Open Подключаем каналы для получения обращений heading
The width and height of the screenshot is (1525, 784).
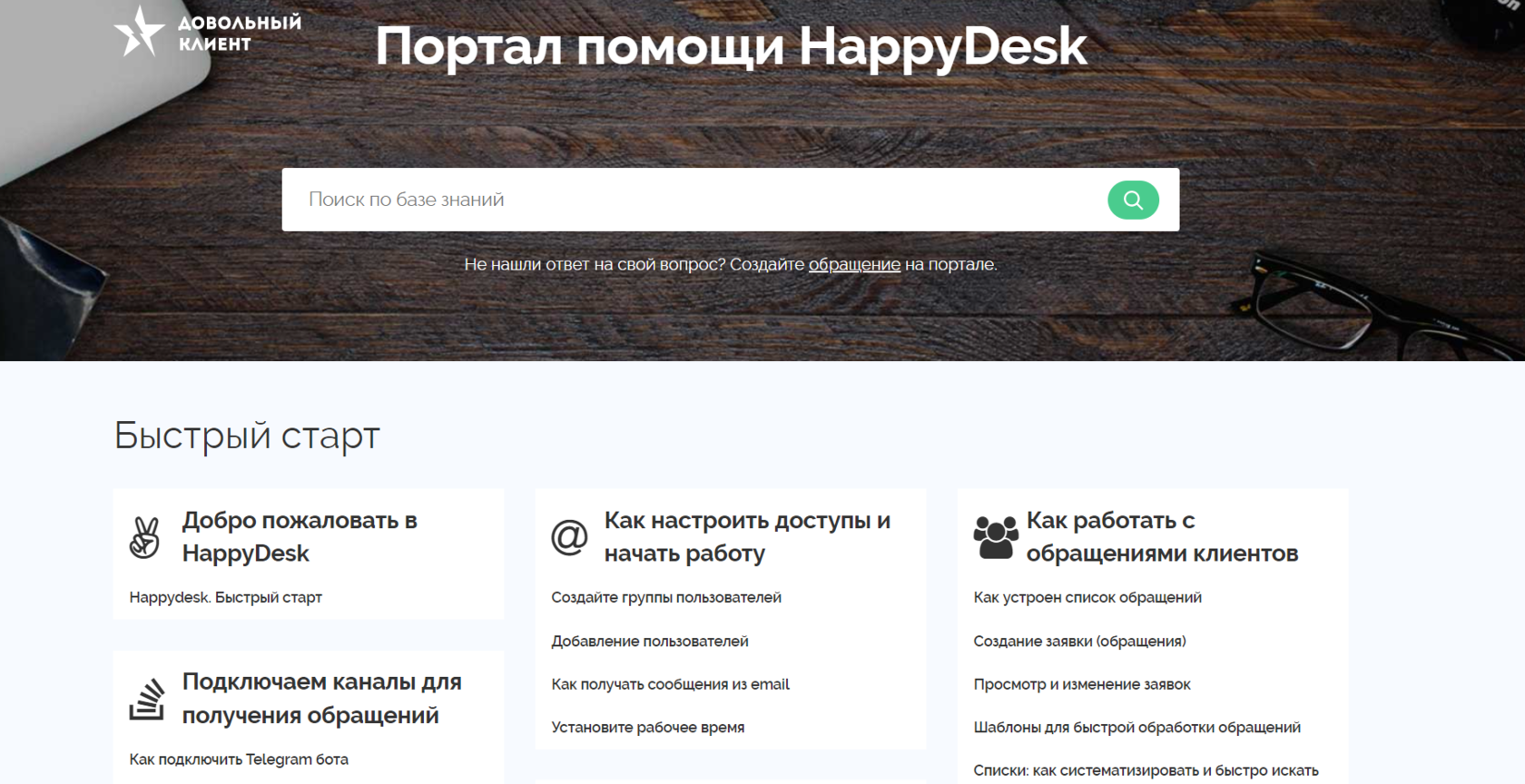point(322,698)
